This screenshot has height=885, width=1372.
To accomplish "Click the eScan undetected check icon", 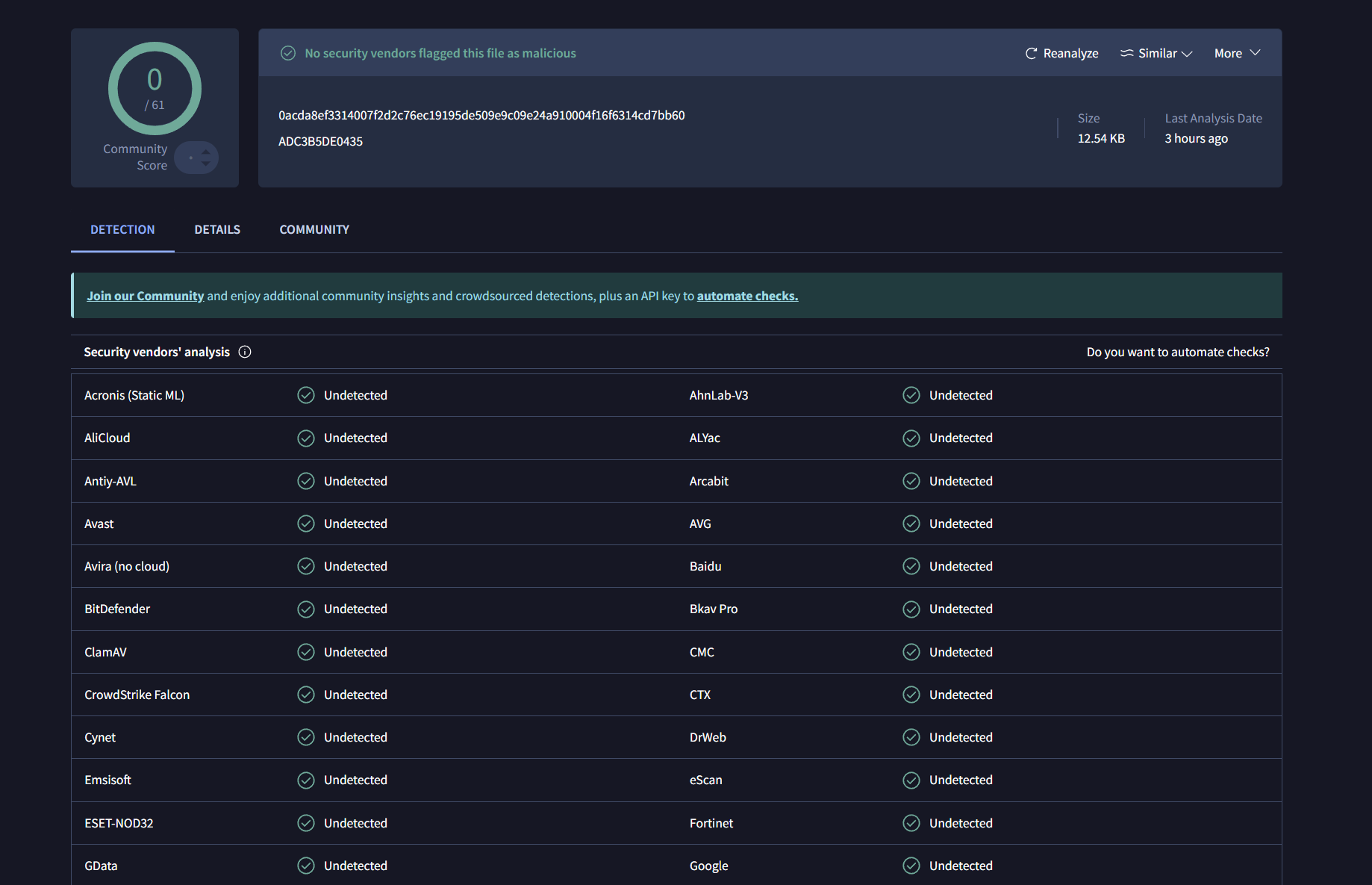I will coord(911,780).
